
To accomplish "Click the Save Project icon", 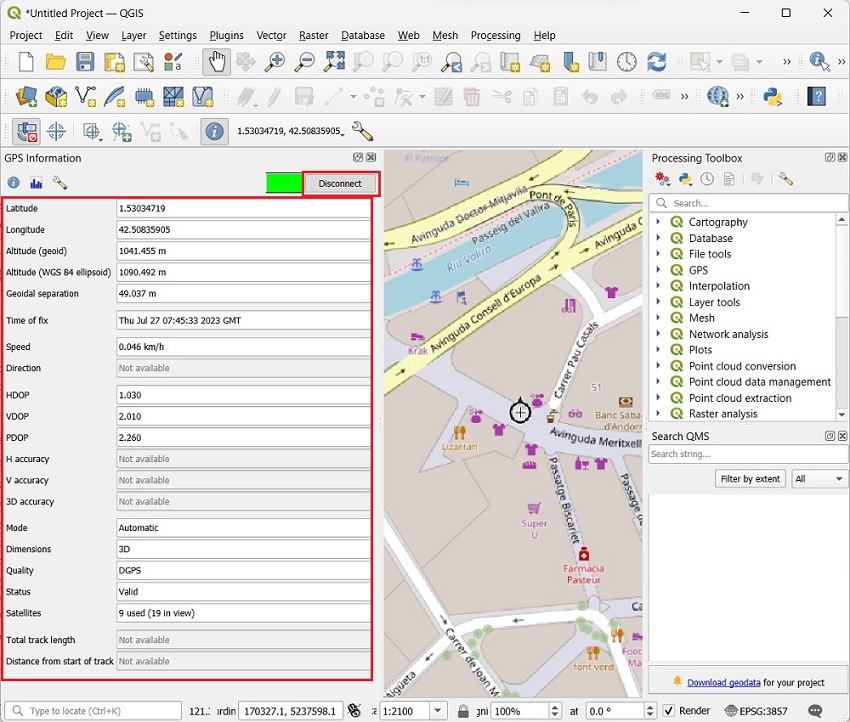I will (85, 62).
